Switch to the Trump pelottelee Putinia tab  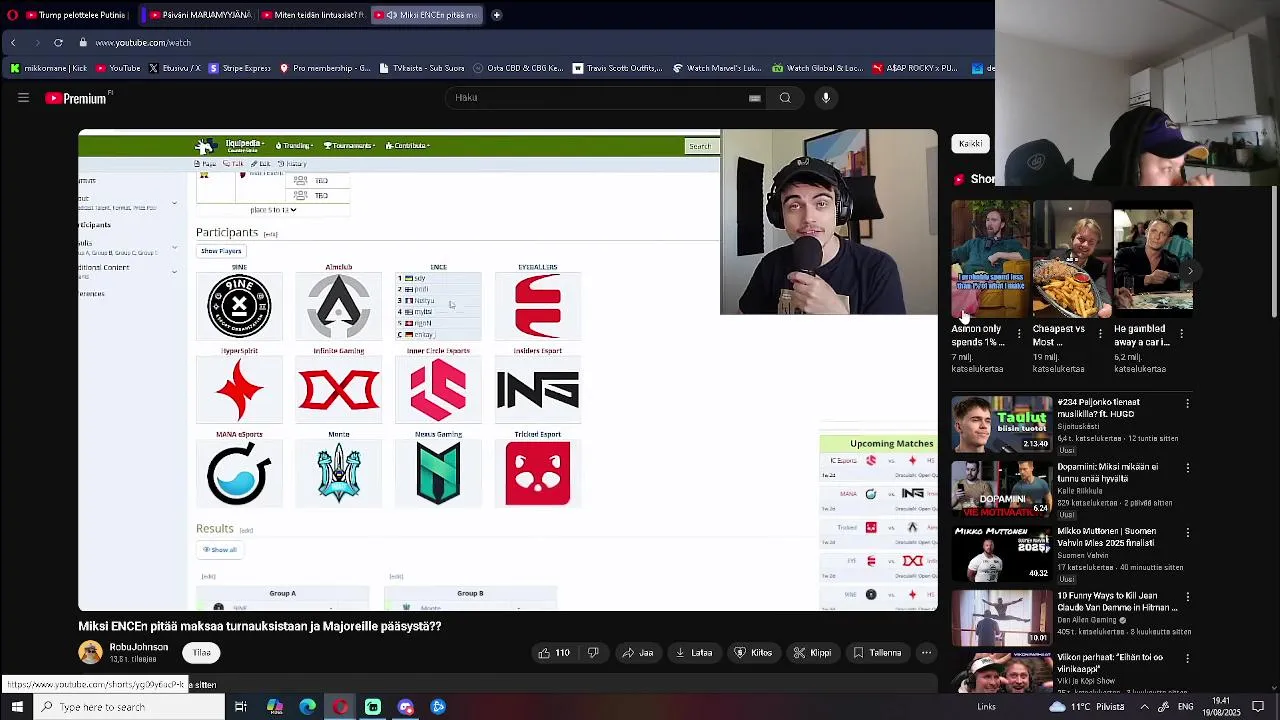tap(76, 15)
